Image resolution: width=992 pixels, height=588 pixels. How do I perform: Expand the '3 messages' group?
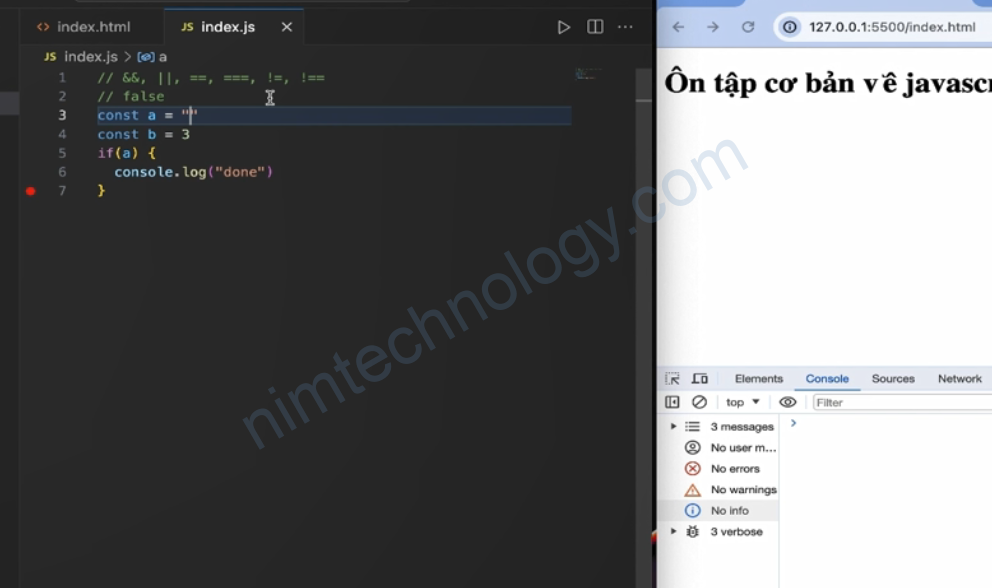coord(674,427)
